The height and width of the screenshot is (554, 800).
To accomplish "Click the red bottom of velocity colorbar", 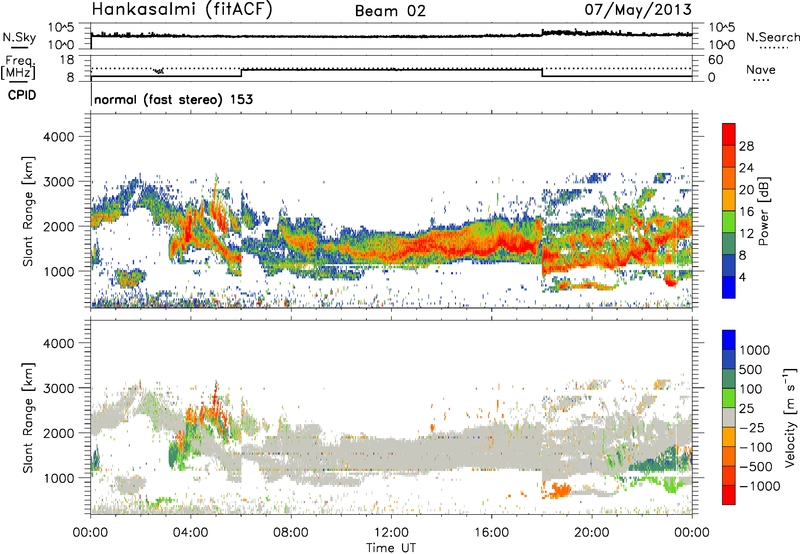I will 729,495.
